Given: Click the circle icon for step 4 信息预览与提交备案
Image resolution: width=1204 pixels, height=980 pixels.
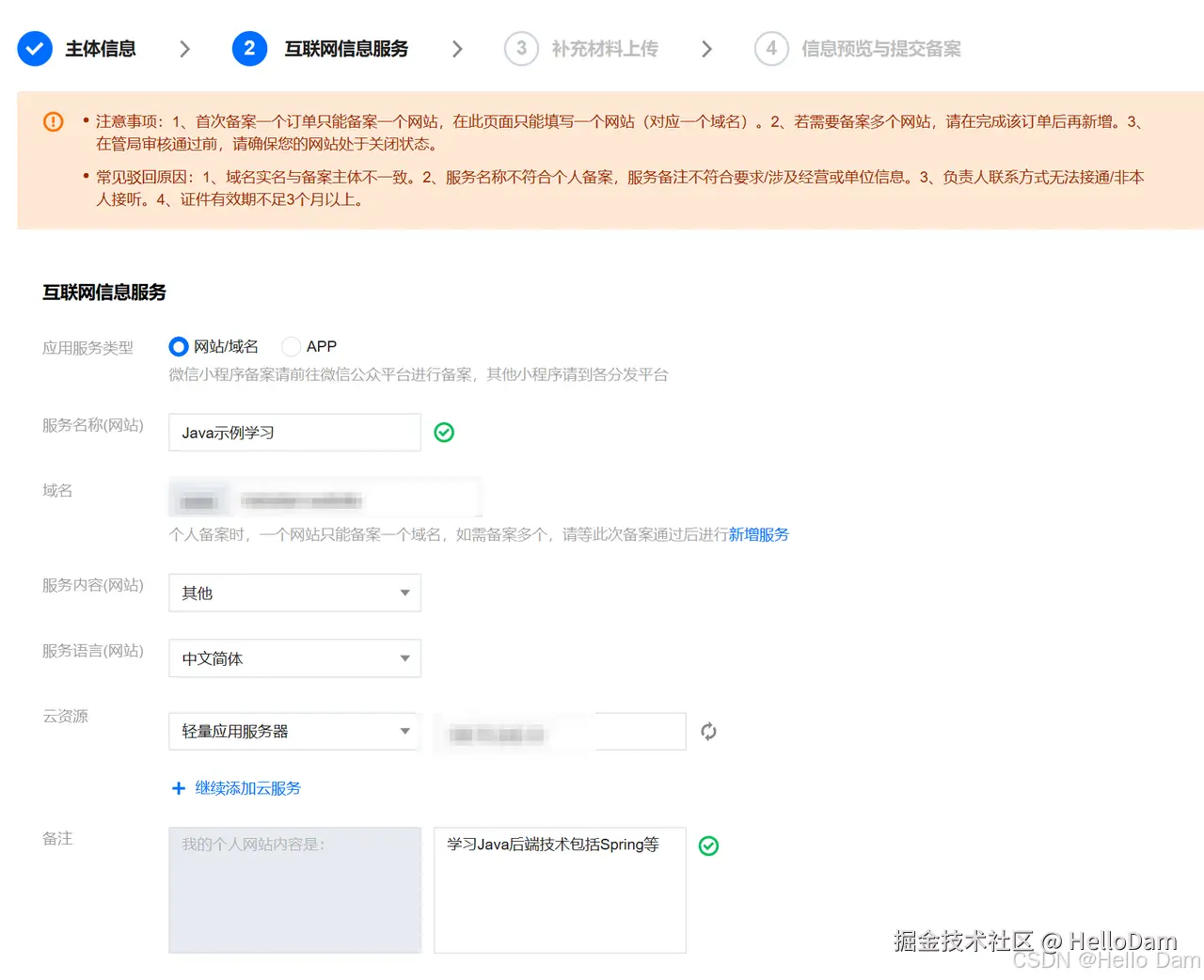Looking at the screenshot, I should pyautogui.click(x=771, y=48).
